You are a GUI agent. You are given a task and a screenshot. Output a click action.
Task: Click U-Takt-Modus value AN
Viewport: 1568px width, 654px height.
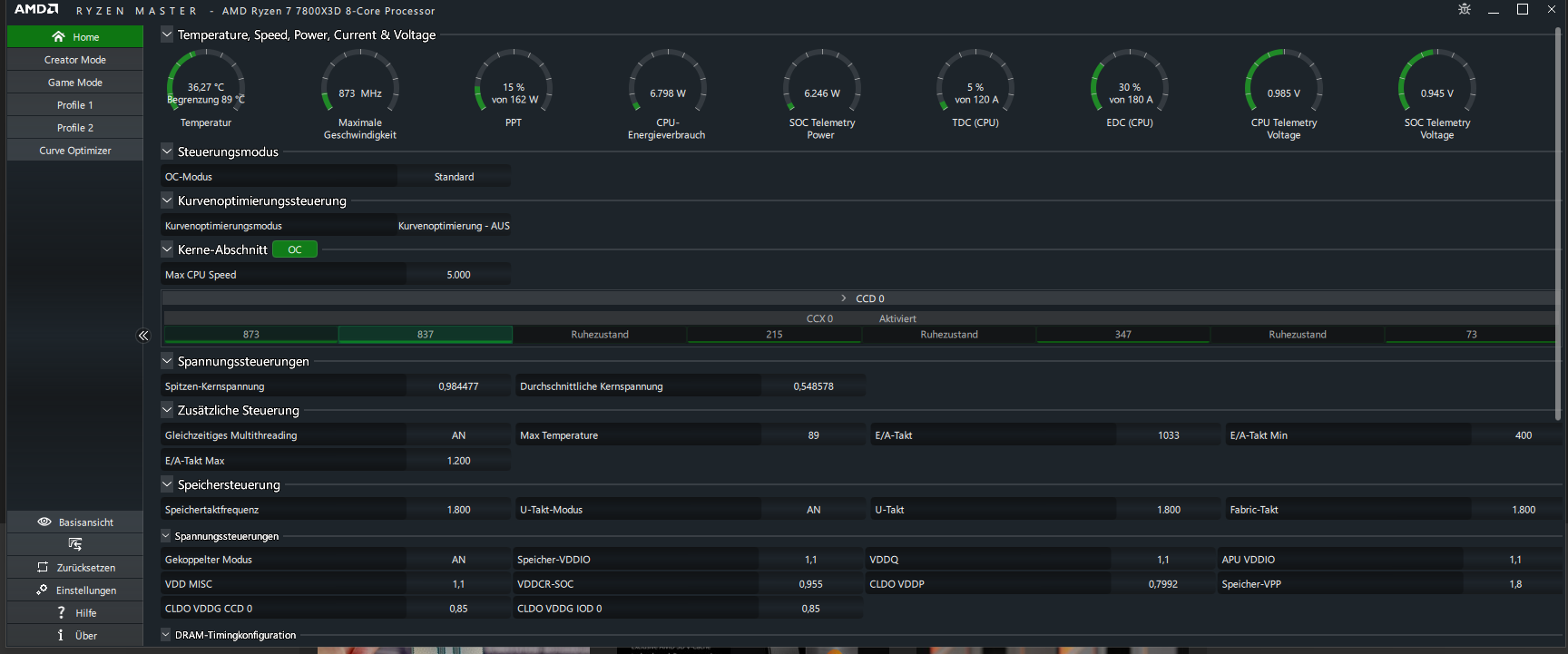pyautogui.click(x=813, y=510)
